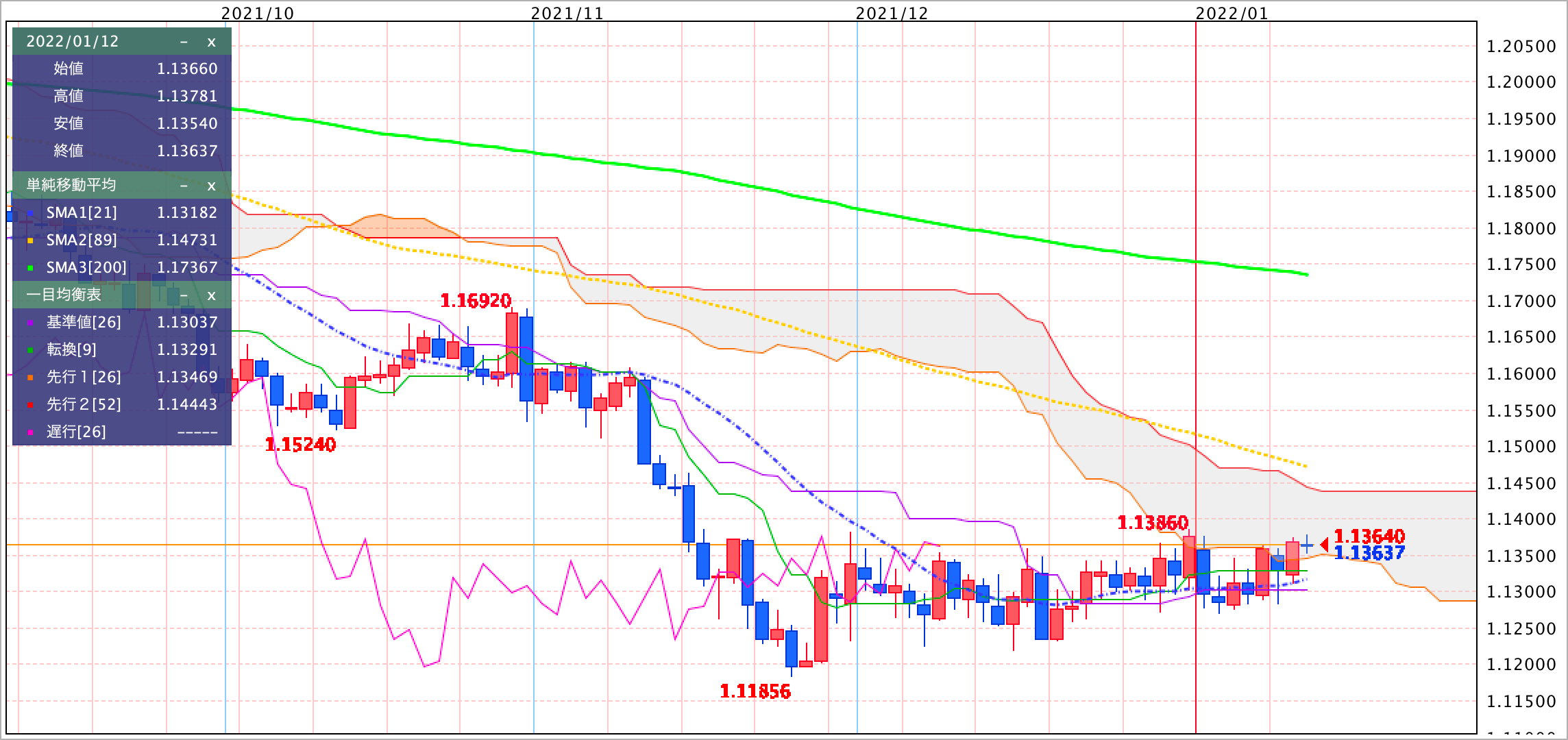Click the 1.13860 high price label

(x=1153, y=523)
